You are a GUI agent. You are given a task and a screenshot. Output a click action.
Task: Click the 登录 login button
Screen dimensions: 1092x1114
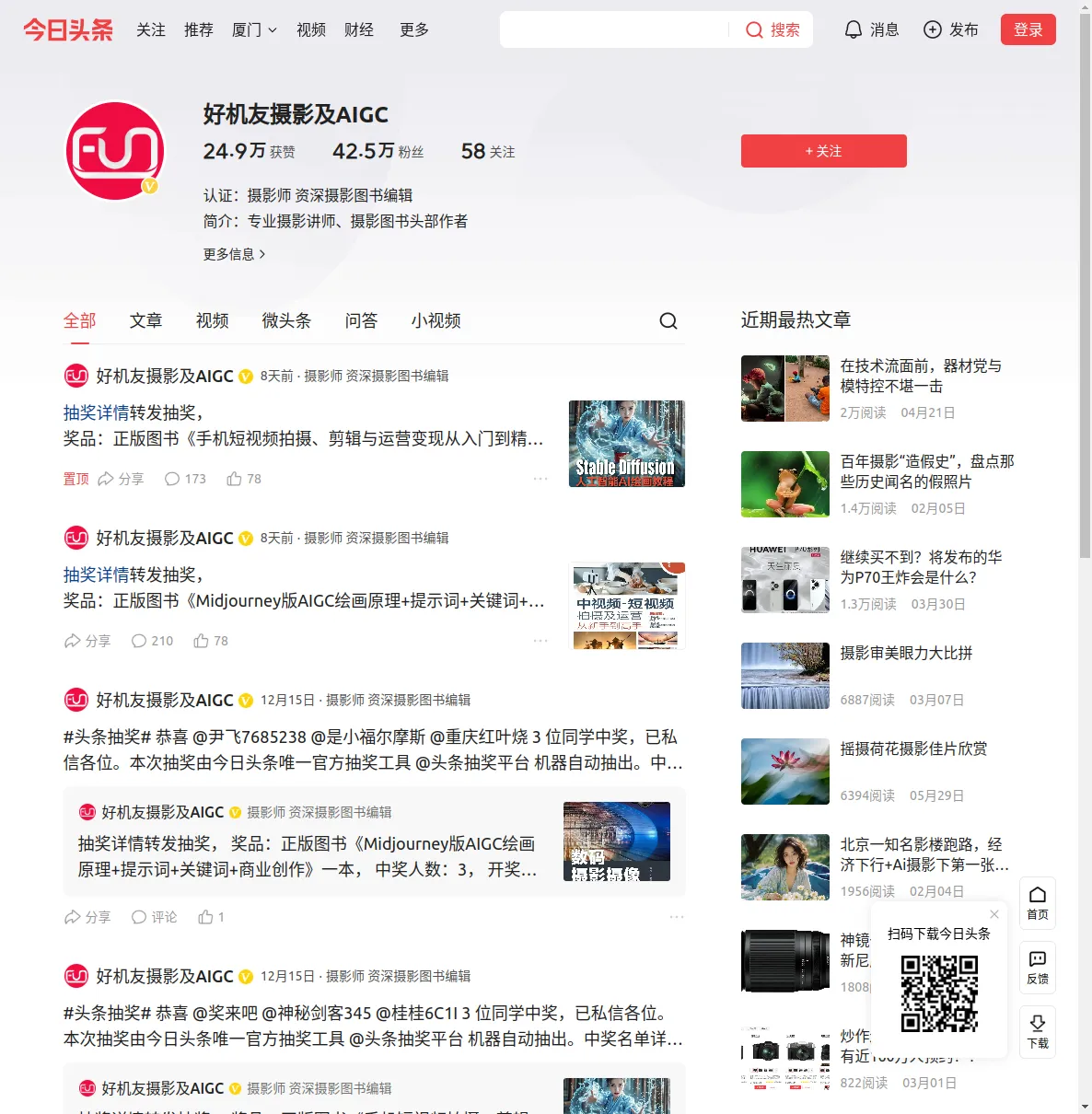pos(1028,29)
